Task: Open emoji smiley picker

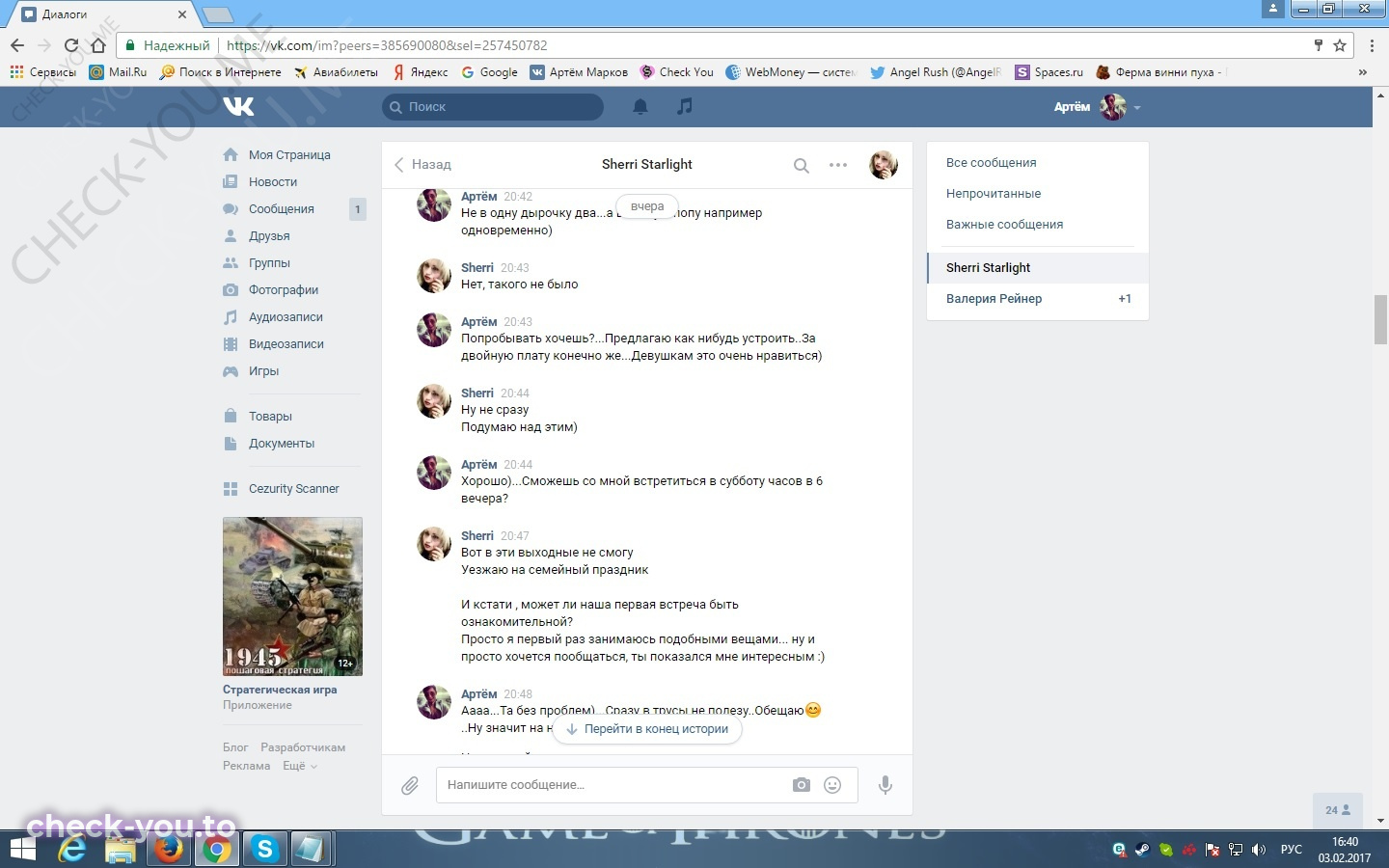Action: point(832,785)
